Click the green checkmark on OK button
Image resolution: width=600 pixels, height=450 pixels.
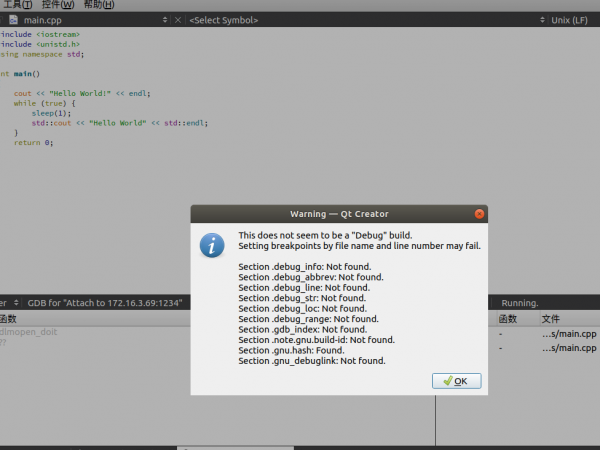446,381
